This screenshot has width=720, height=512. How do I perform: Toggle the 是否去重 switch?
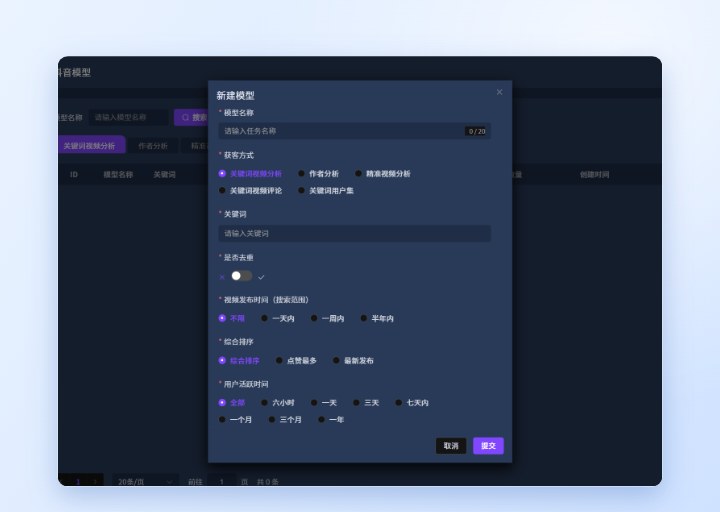coord(242,276)
